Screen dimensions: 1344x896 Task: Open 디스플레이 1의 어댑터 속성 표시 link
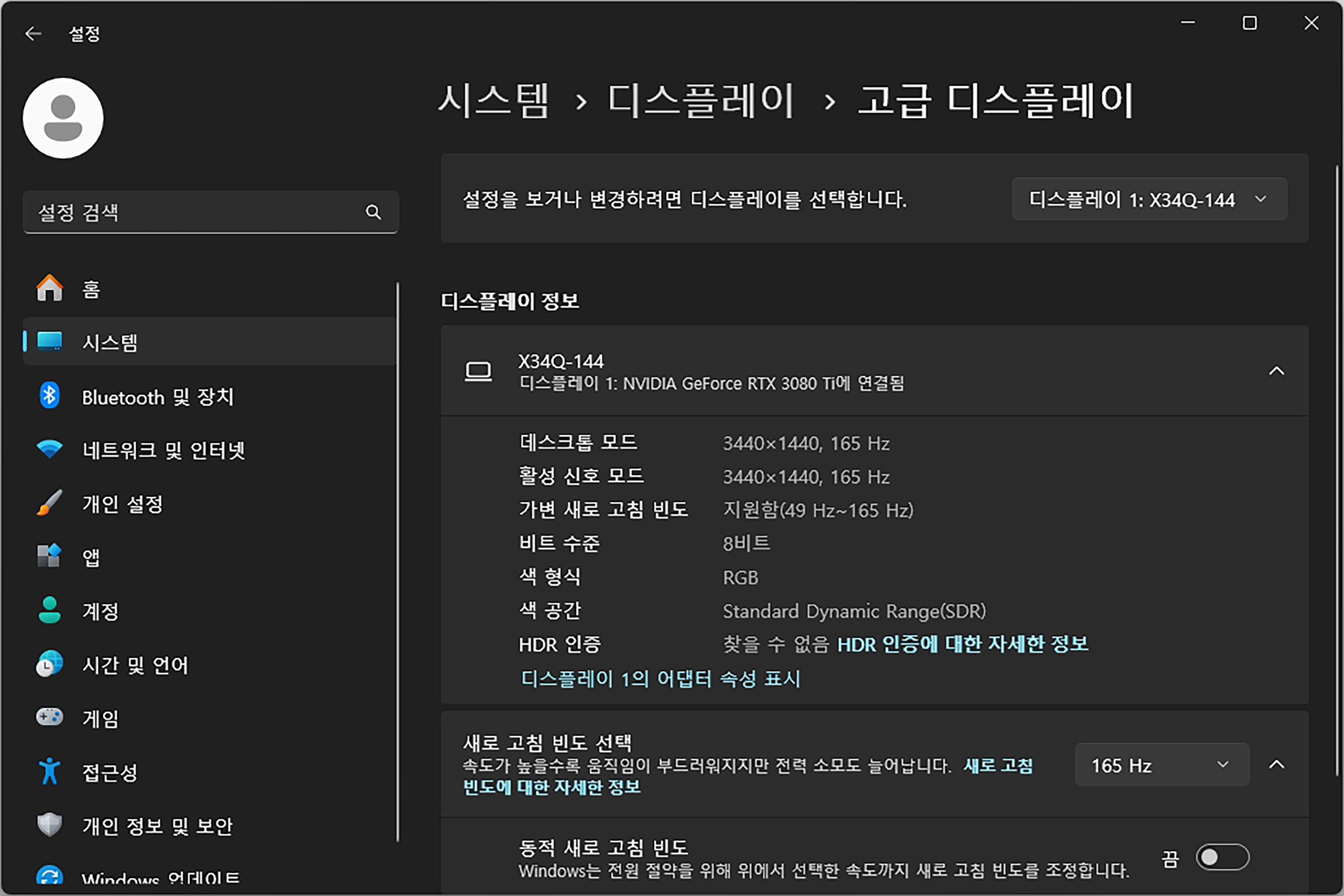tap(660, 678)
